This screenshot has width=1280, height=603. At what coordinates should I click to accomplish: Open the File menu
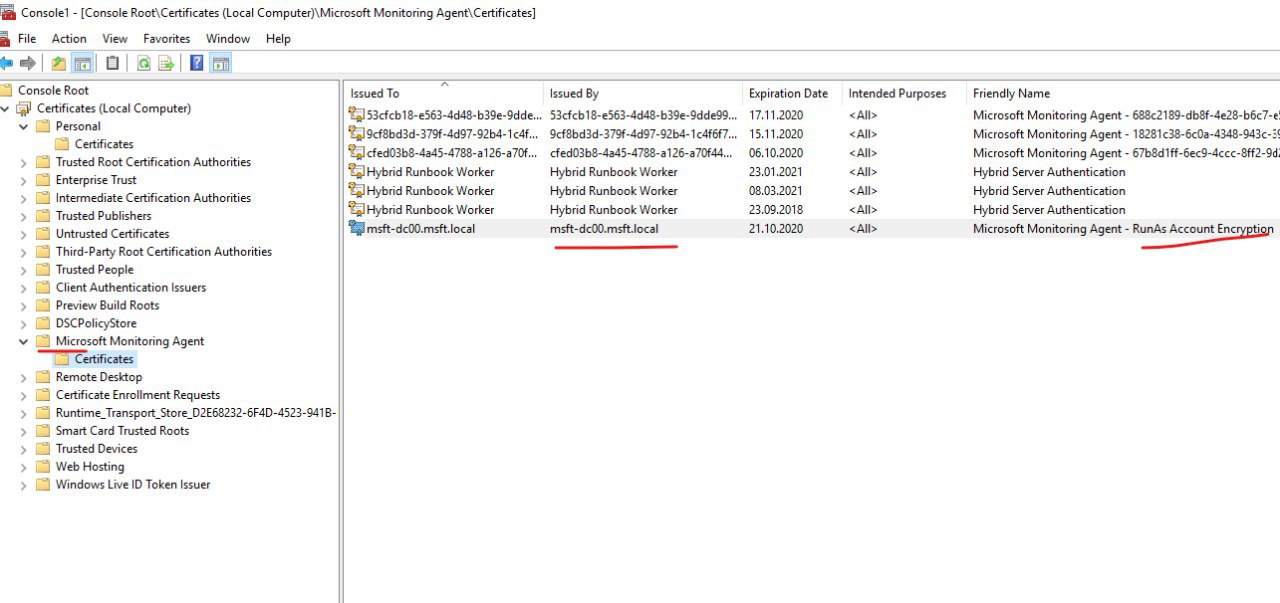(27, 39)
